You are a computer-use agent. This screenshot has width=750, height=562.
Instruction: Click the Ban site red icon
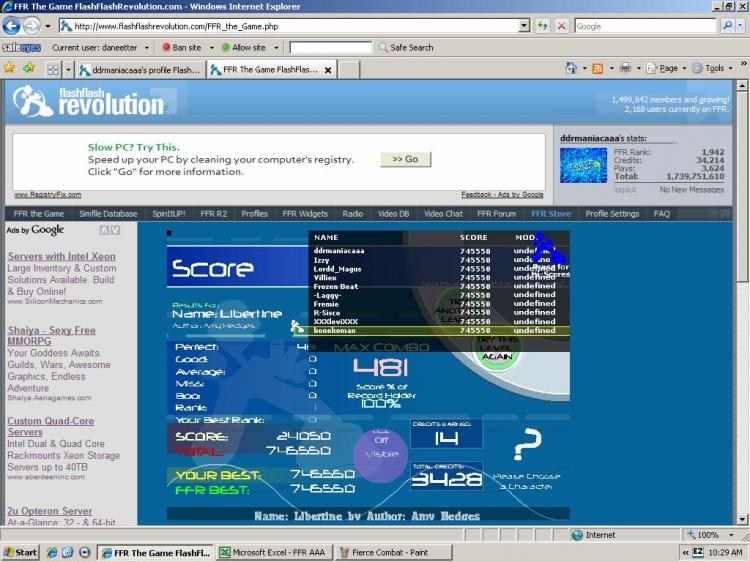[166, 47]
